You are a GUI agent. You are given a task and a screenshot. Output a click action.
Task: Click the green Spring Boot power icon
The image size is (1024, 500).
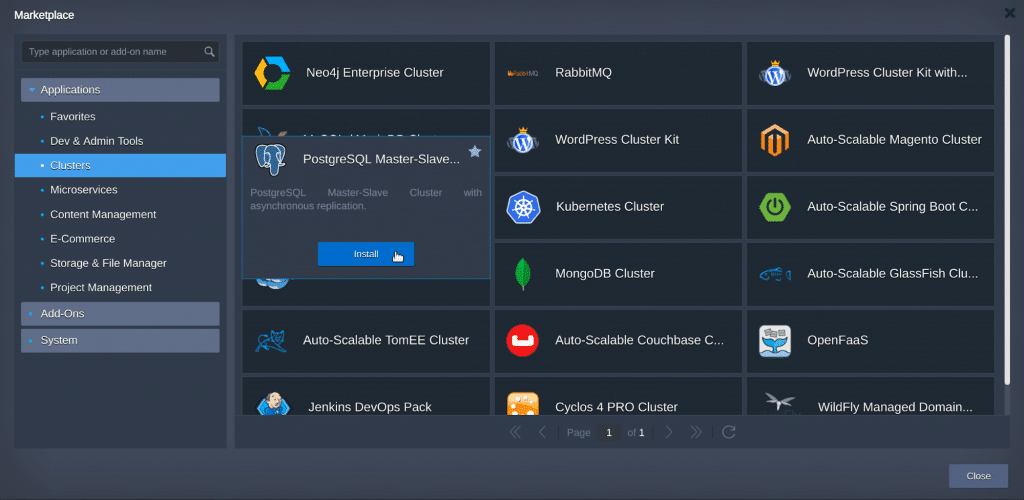pyautogui.click(x=775, y=207)
